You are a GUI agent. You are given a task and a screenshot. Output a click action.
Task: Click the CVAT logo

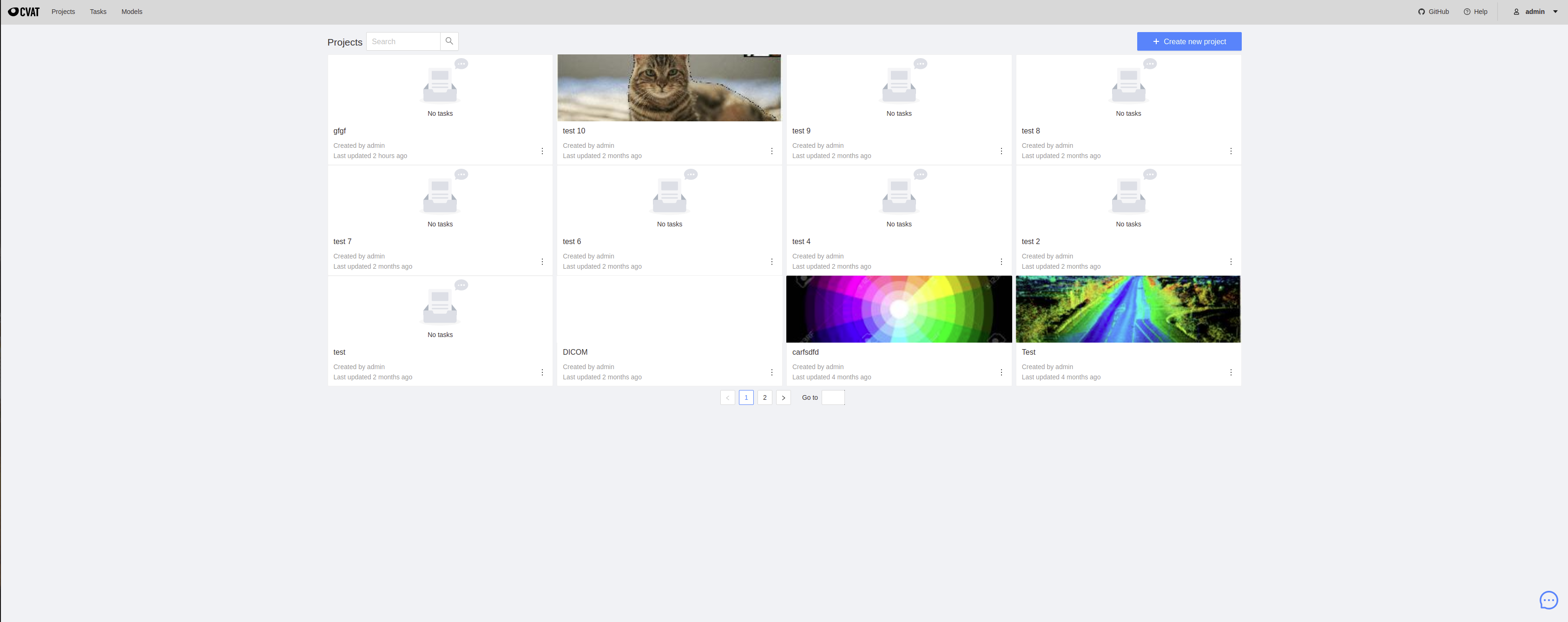[x=23, y=11]
